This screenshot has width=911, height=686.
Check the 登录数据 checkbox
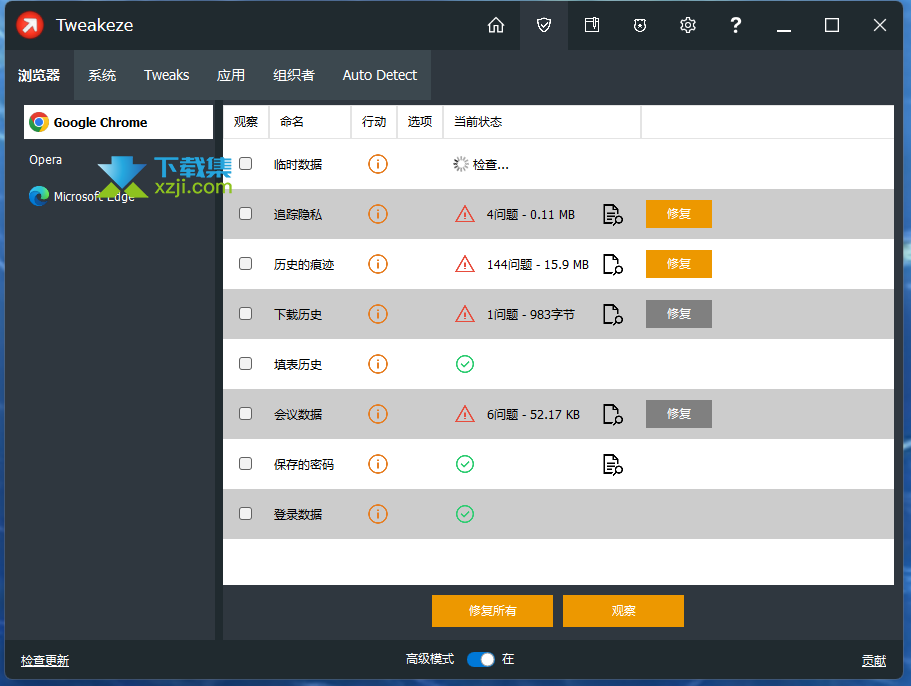tap(246, 513)
